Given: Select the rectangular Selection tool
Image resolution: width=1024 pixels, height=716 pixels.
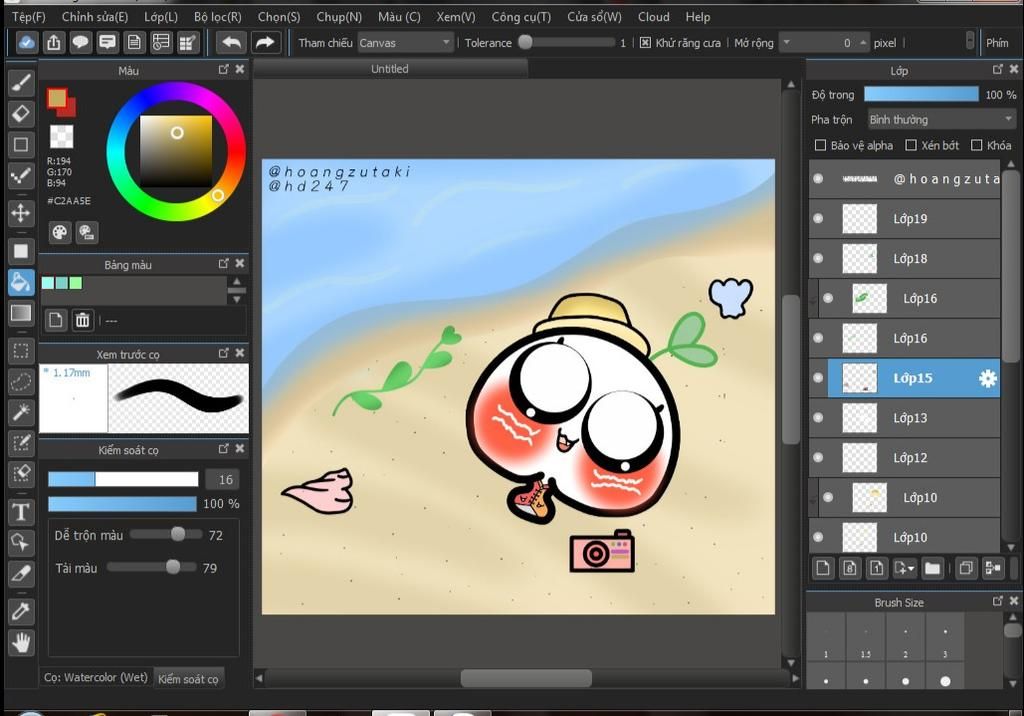Looking at the screenshot, I should pyautogui.click(x=21, y=351).
